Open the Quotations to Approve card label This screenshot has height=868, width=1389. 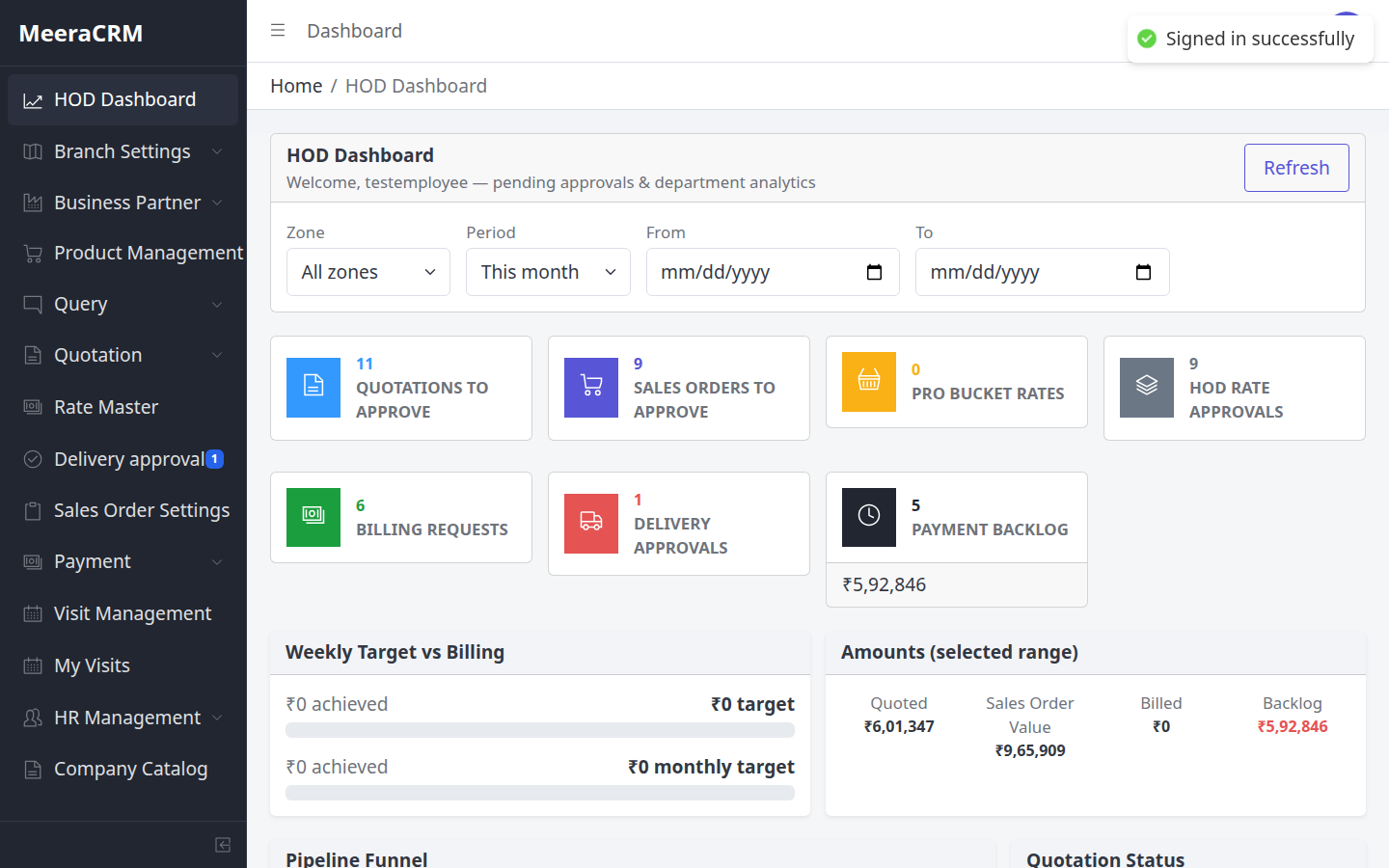pos(422,399)
